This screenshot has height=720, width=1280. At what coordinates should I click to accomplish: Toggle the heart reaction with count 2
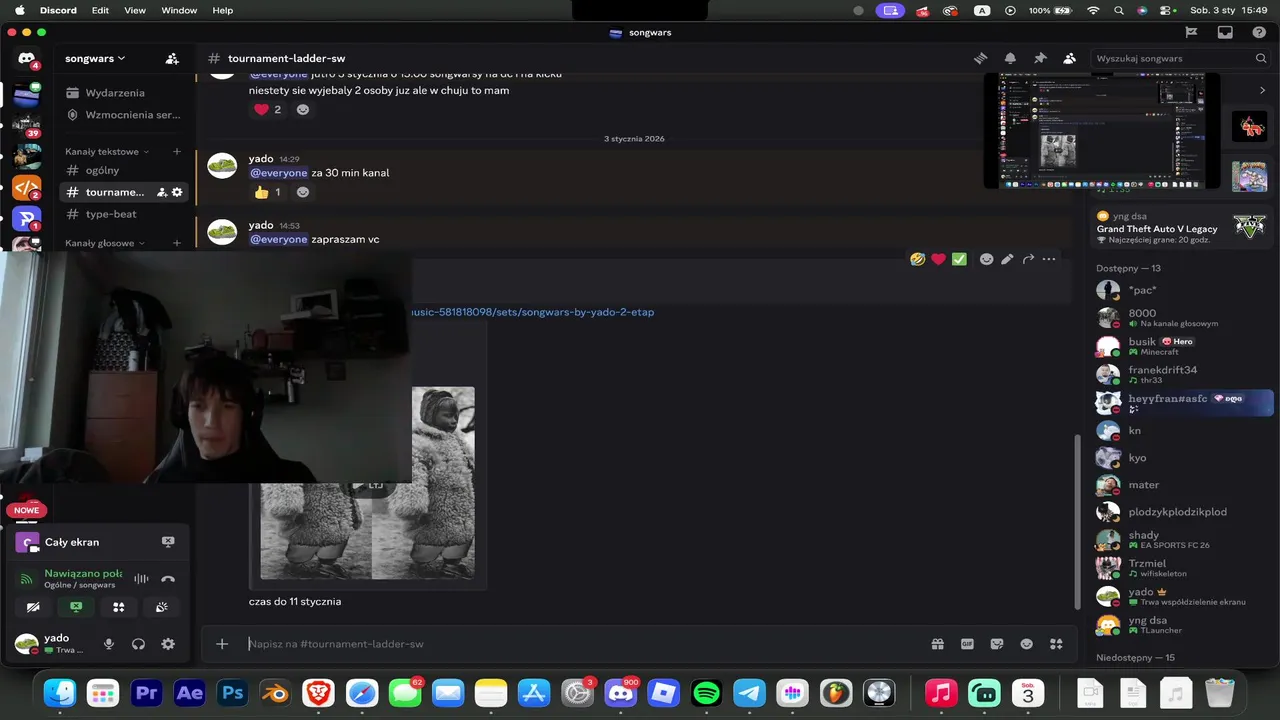pos(268,109)
